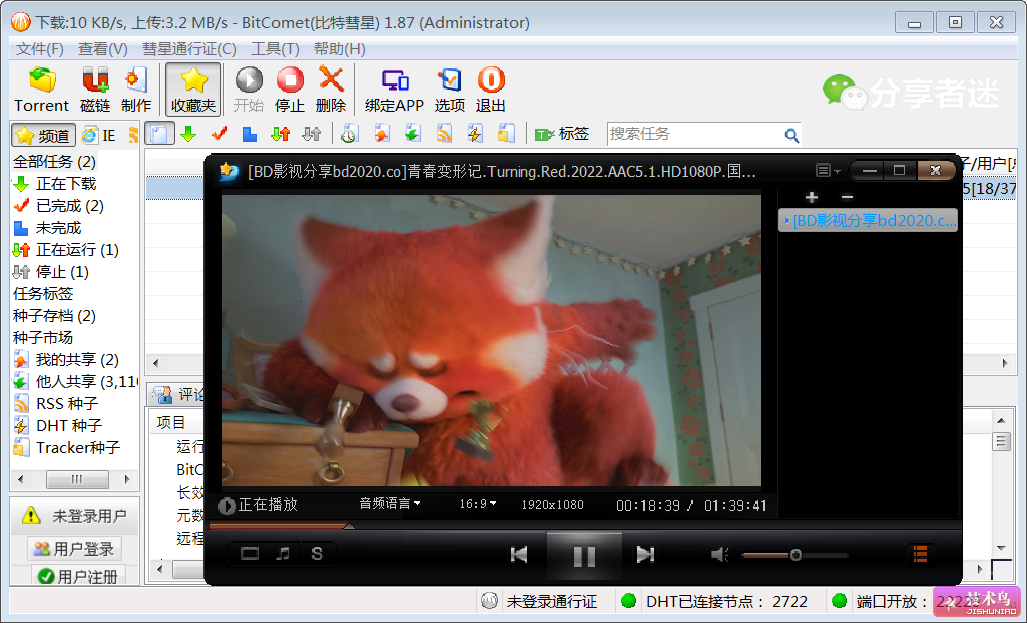1027x623 pixels.
Task: Skip to next track in player
Action: click(x=645, y=555)
